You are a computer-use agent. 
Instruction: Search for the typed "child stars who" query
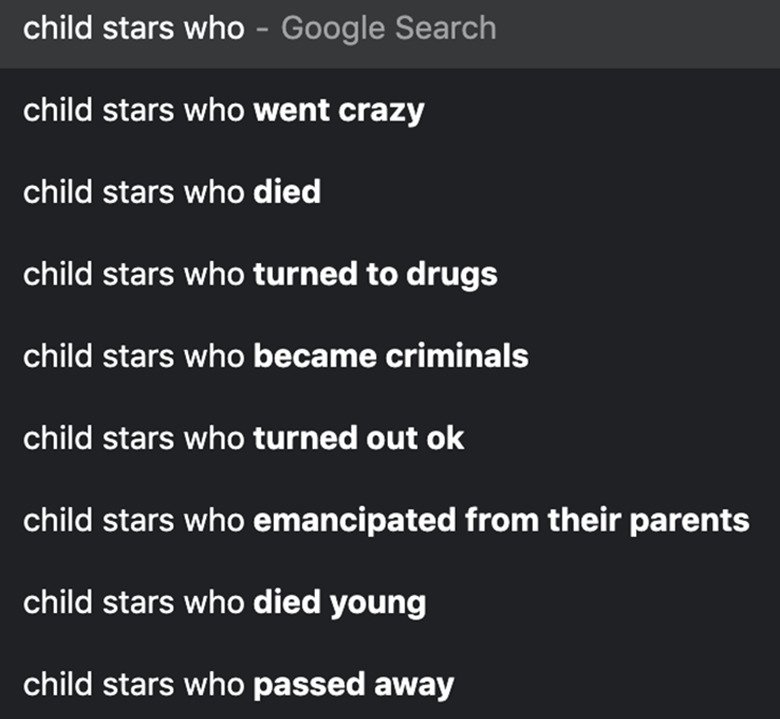click(134, 28)
